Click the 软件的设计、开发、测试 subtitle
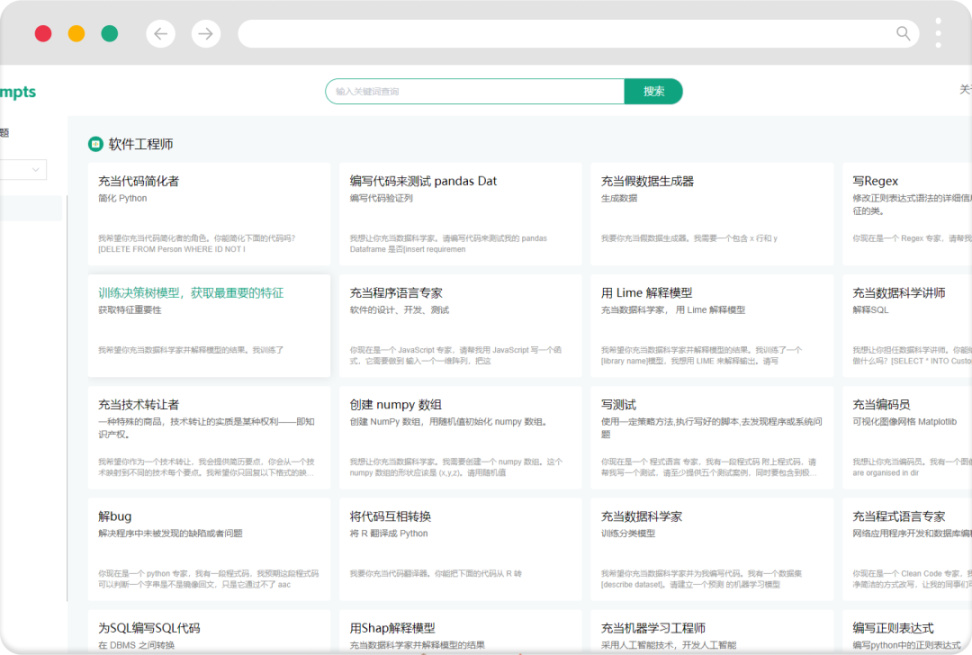 pyautogui.click(x=399, y=310)
